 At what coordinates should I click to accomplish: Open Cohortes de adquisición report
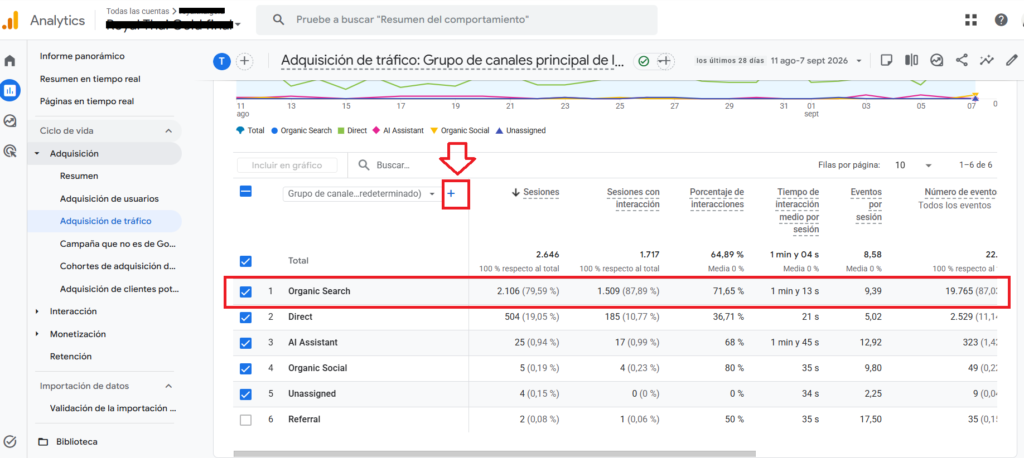tap(118, 267)
